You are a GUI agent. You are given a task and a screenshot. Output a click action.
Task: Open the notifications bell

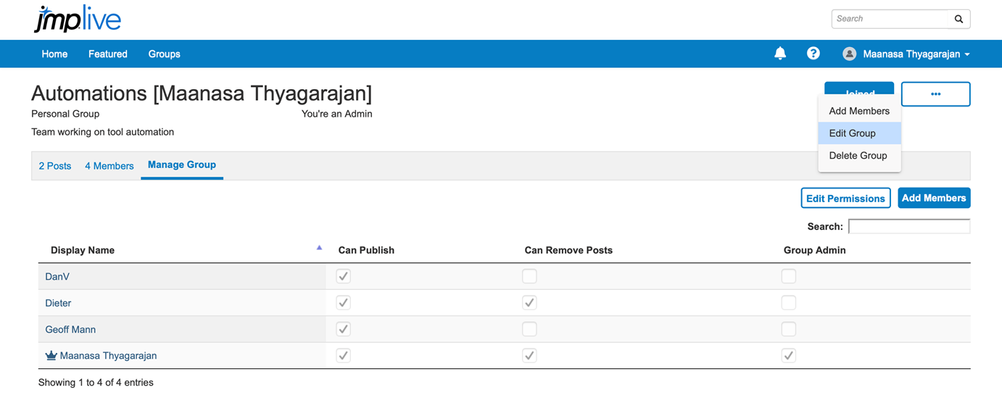[780, 54]
